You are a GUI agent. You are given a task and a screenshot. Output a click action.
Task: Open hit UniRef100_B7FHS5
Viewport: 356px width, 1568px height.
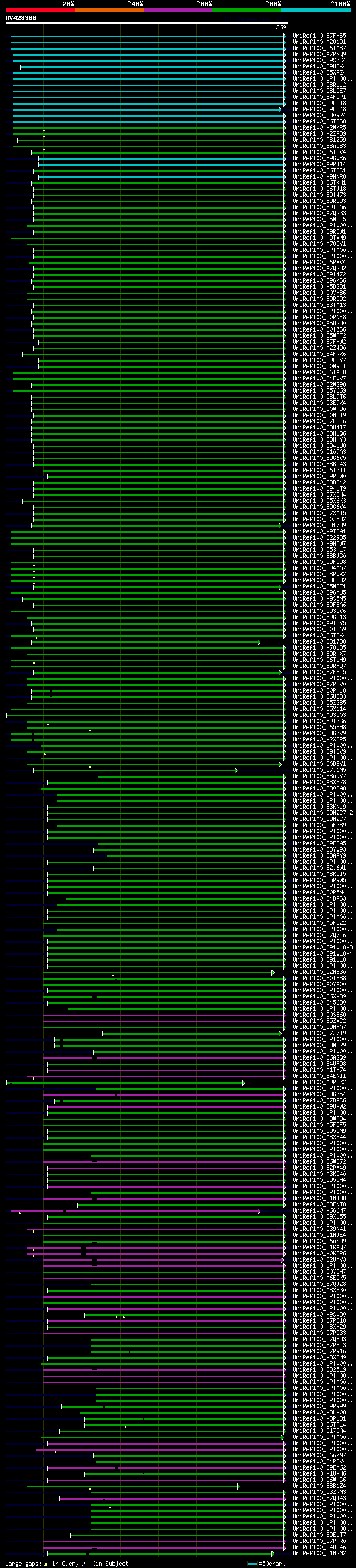319,36
